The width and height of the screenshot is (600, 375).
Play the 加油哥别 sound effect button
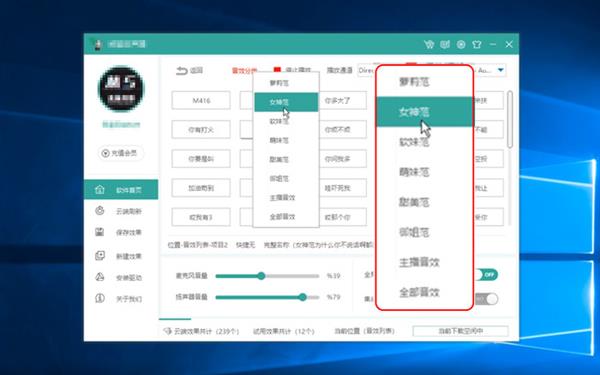pos(201,188)
